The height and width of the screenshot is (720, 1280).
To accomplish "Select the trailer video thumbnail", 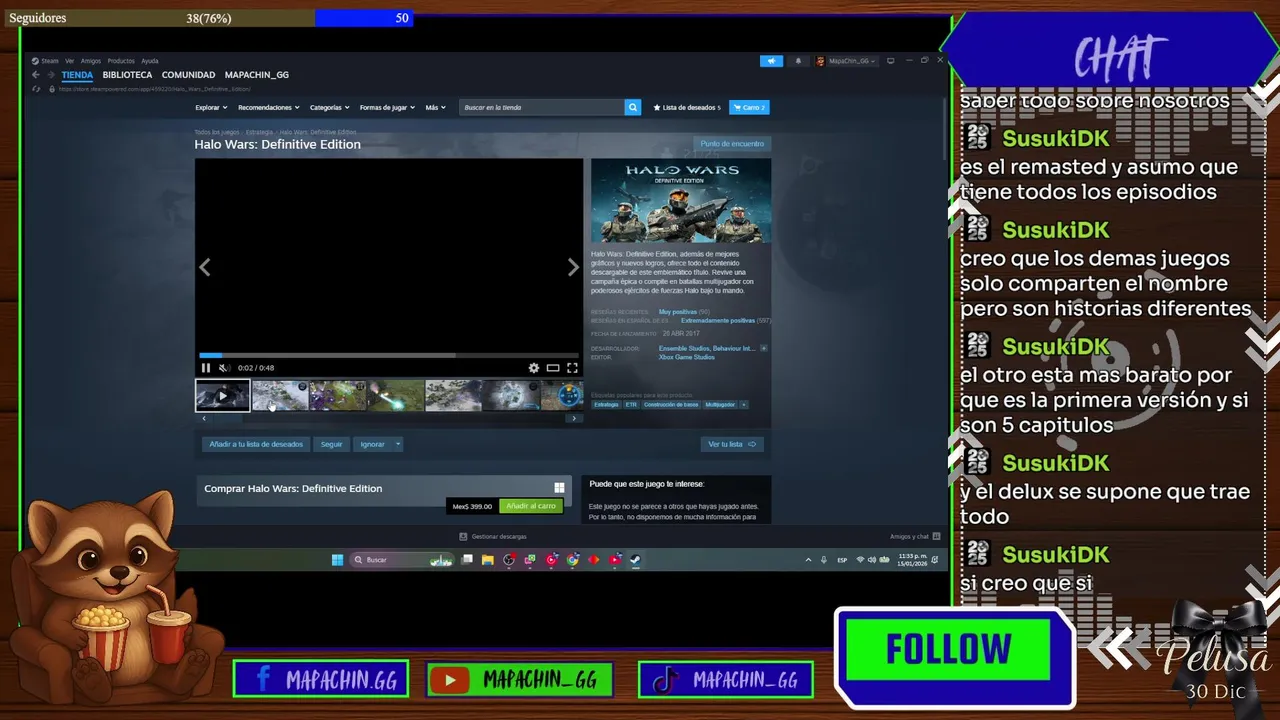I will [x=222, y=396].
